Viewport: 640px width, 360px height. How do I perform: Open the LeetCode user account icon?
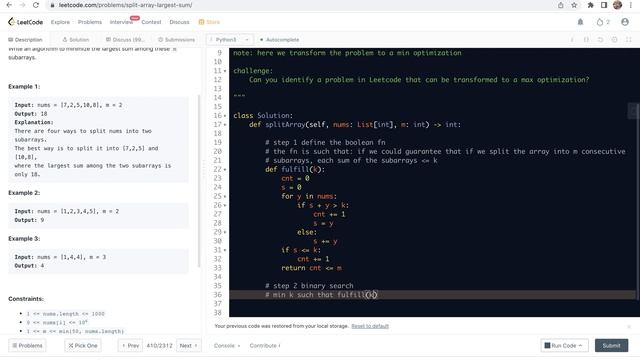pyautogui.click(x=625, y=22)
